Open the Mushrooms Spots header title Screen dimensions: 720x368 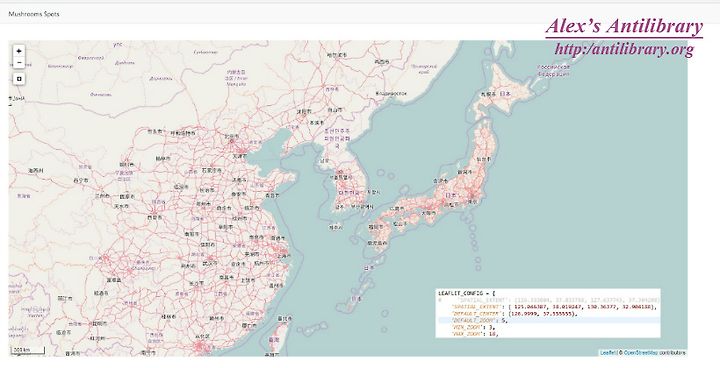tap(34, 14)
